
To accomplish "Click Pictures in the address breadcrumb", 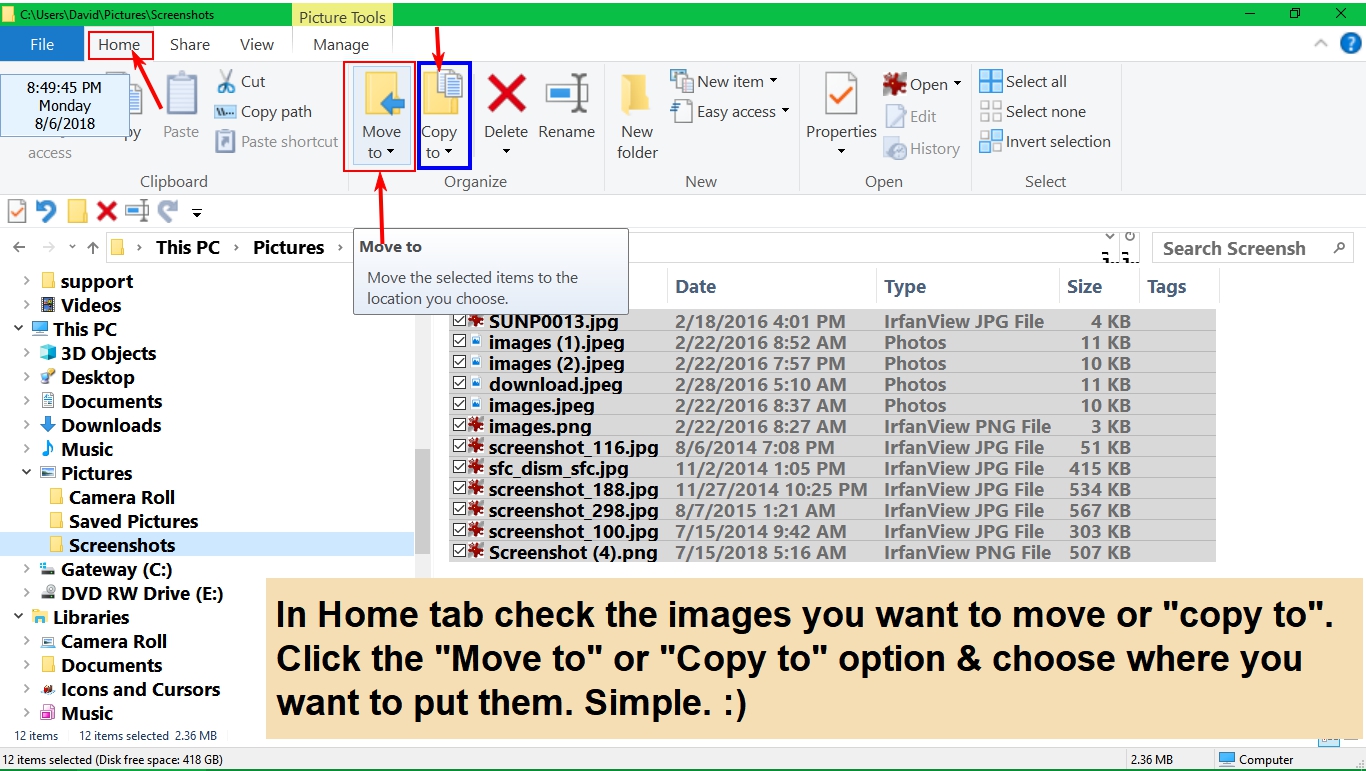I will click(289, 248).
